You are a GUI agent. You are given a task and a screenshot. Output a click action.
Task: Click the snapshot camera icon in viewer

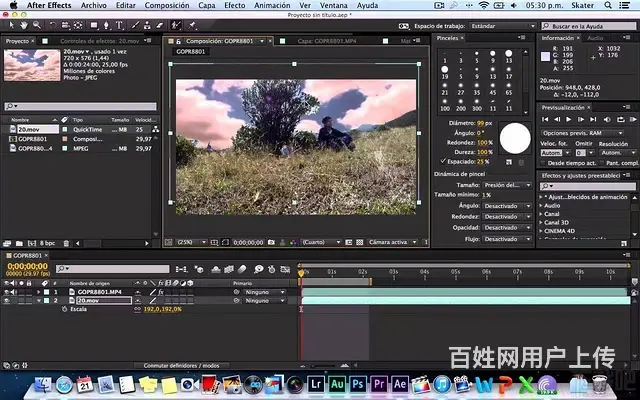coord(271,242)
